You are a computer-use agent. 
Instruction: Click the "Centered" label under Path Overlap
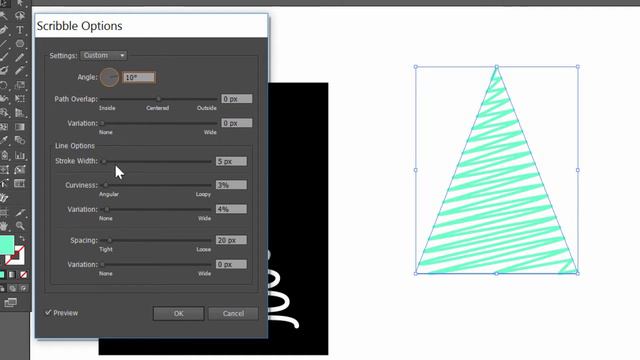coord(158,108)
